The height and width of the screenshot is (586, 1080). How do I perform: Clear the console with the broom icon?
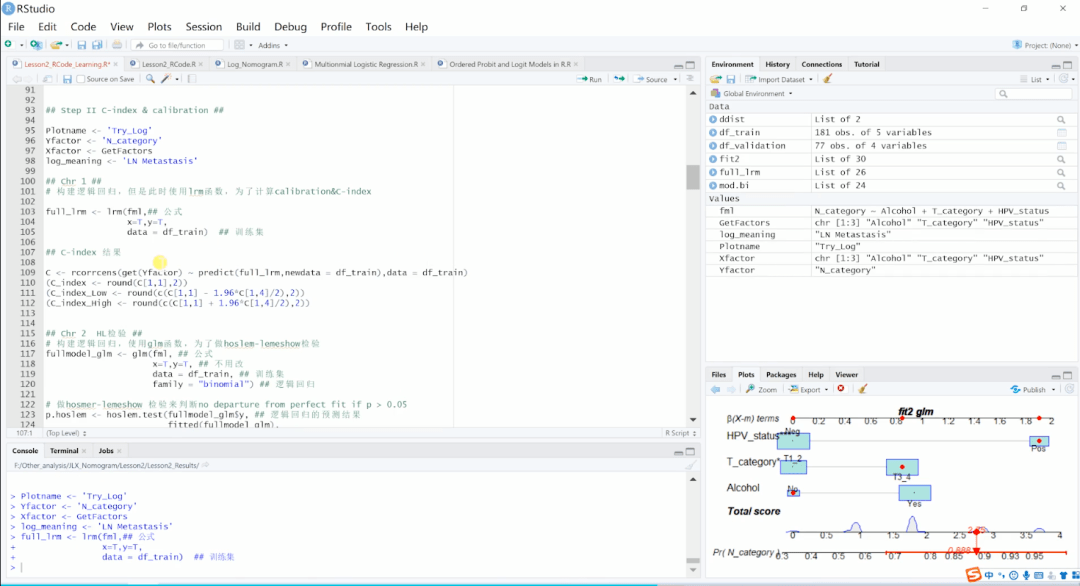tap(690, 465)
